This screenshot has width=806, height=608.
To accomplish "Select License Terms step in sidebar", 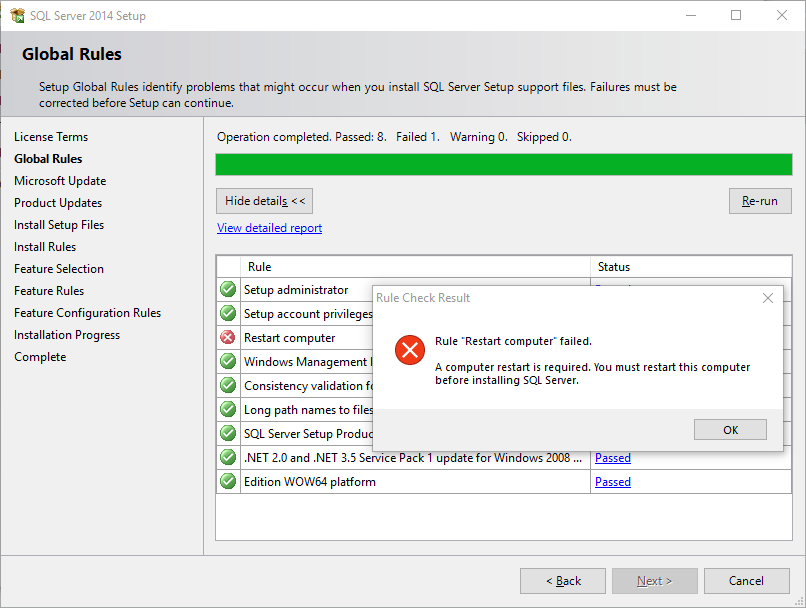I will tap(51, 137).
